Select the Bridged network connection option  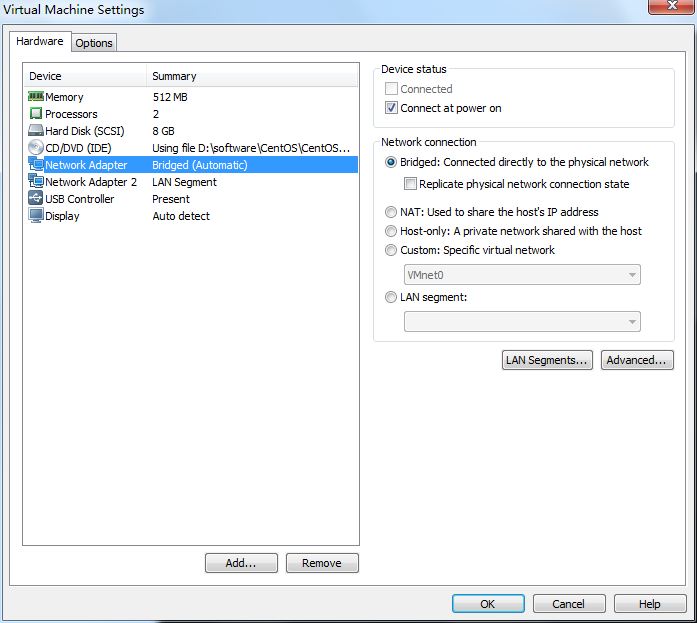pyautogui.click(x=391, y=162)
